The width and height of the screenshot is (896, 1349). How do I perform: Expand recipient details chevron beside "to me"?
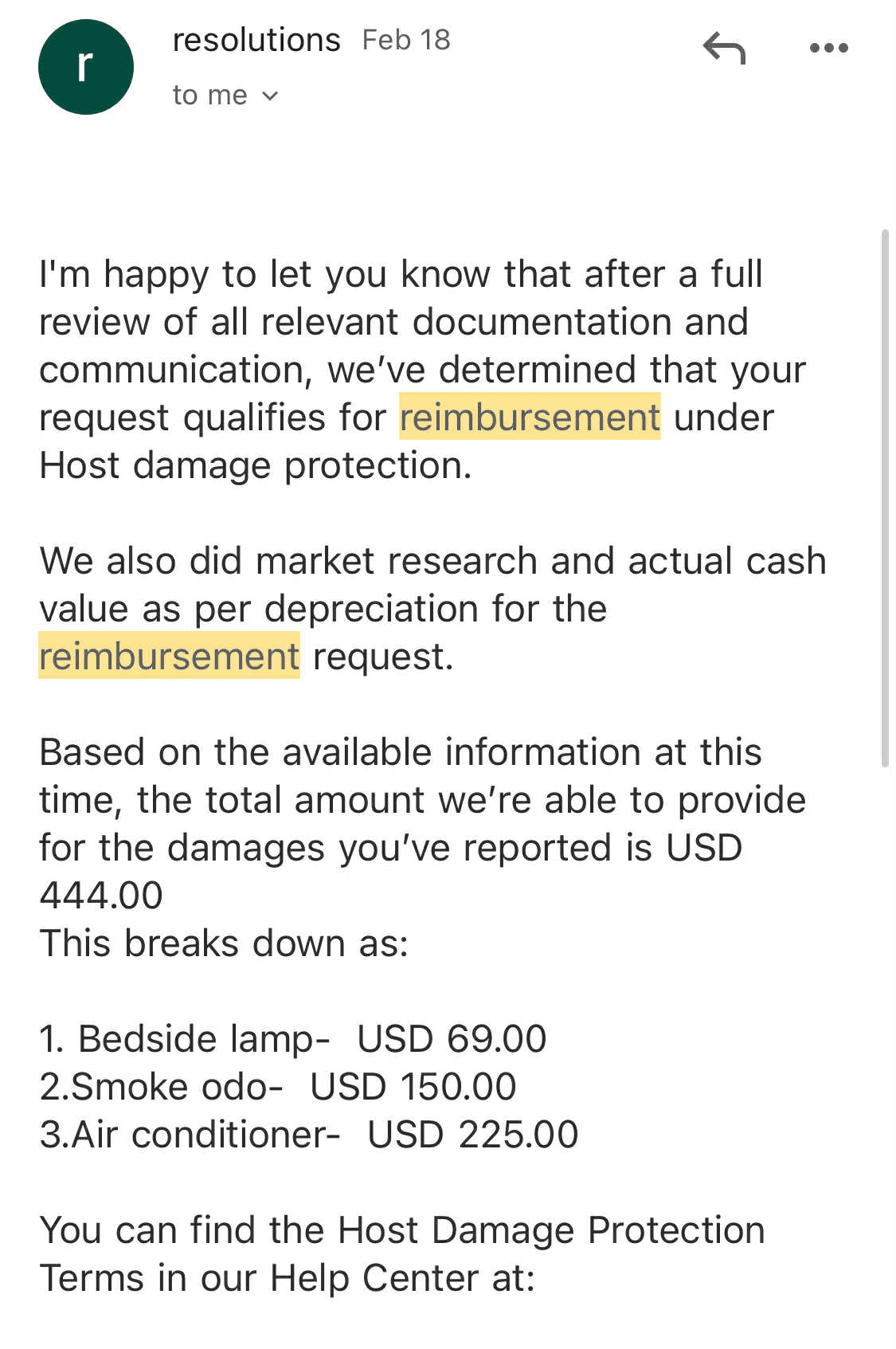(270, 96)
